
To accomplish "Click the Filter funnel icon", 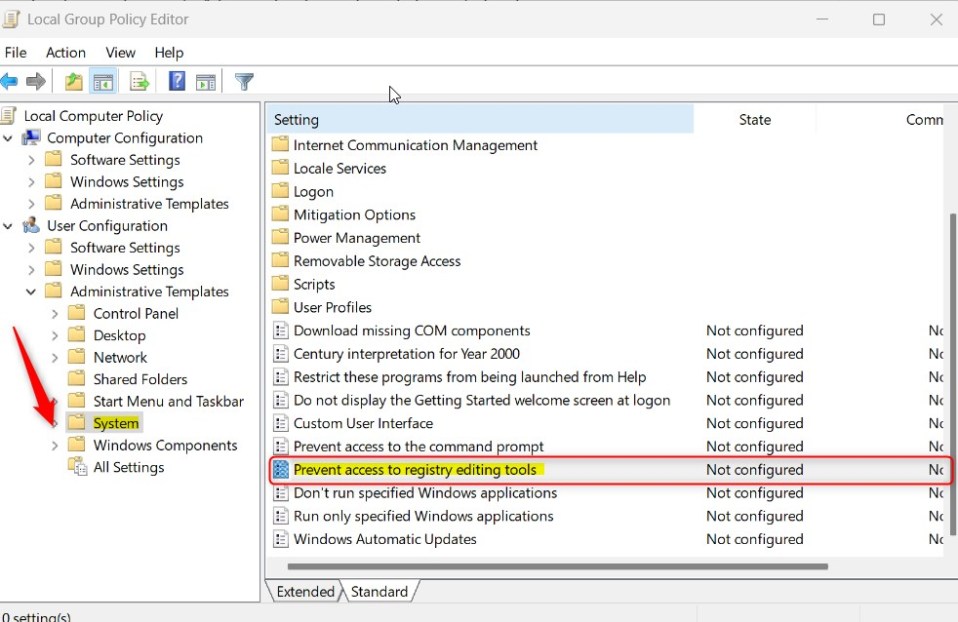I will click(243, 82).
